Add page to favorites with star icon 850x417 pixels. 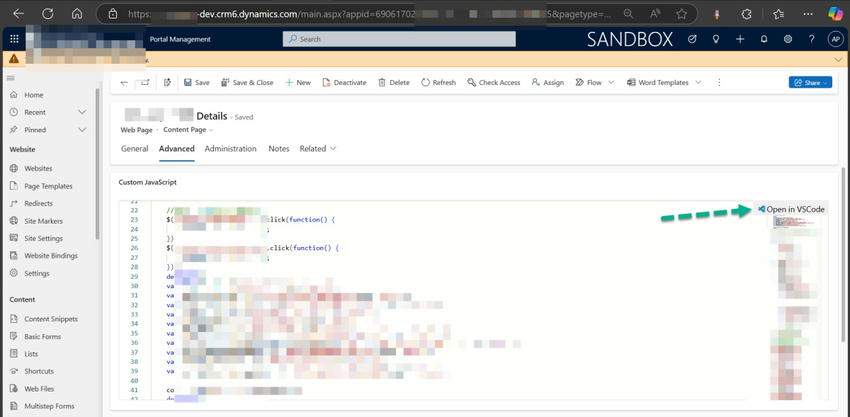[682, 14]
